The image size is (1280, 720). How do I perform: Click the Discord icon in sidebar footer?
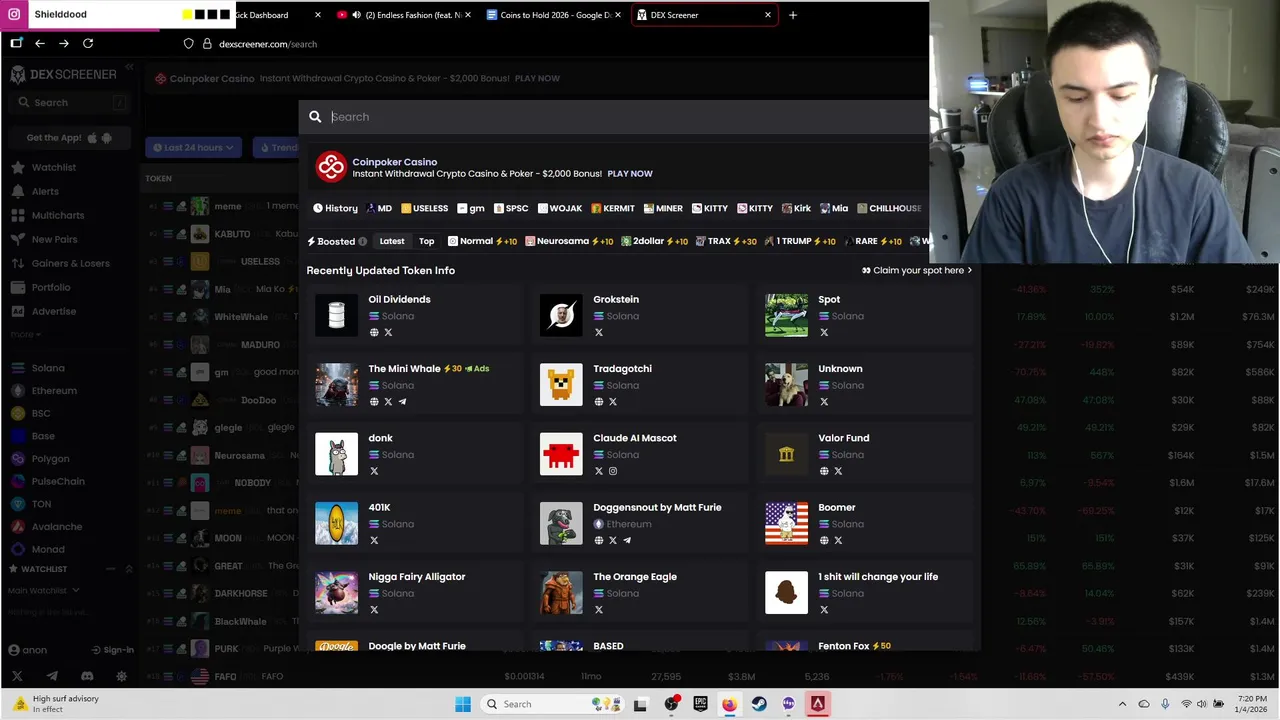(87, 677)
